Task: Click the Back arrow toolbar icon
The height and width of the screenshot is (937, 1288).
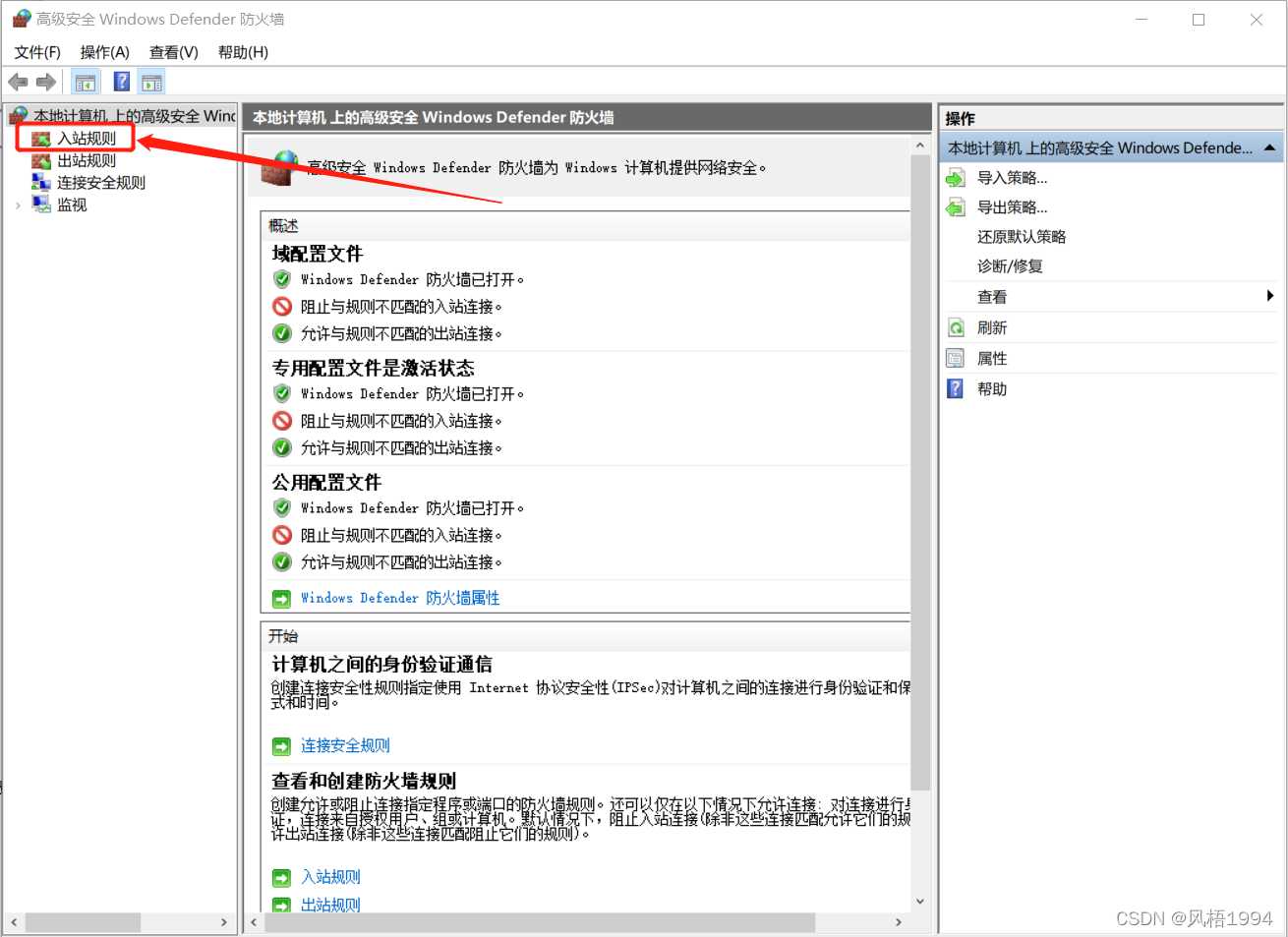Action: [x=18, y=83]
